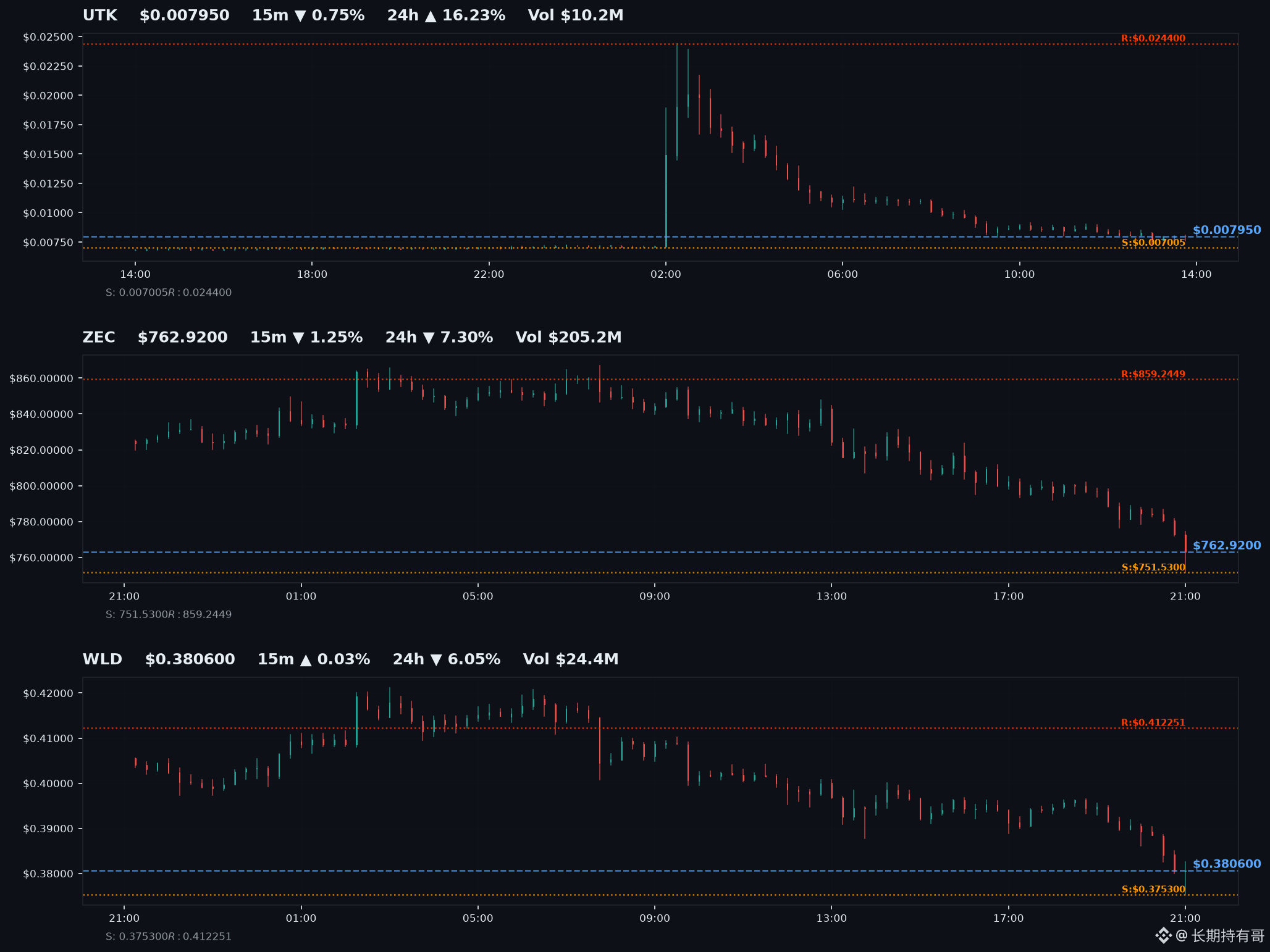Click the white $0.007950 price in UTK header
This screenshot has height=952, width=1270.
[184, 15]
